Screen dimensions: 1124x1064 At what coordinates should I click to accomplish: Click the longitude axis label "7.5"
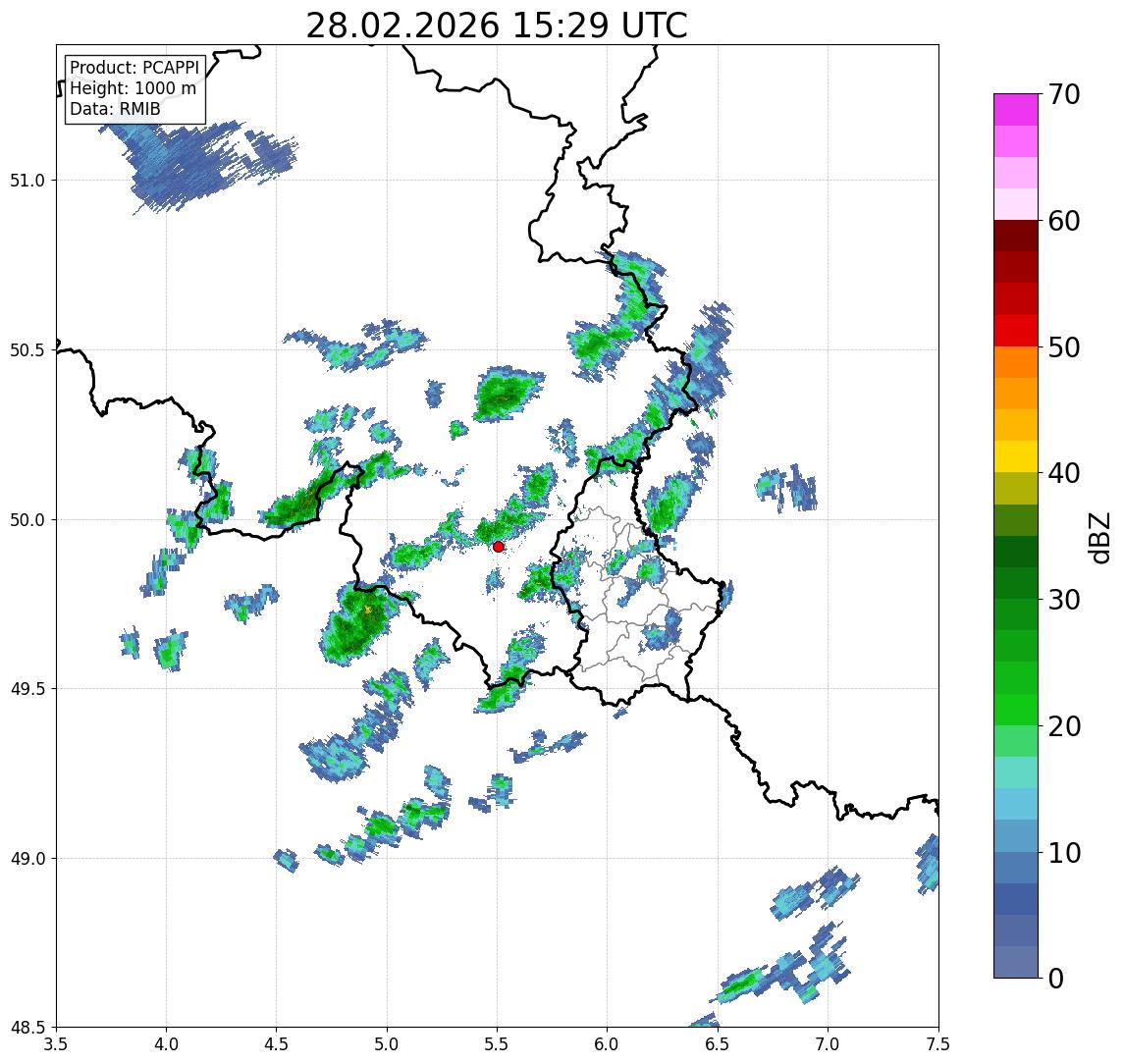coord(938,1044)
